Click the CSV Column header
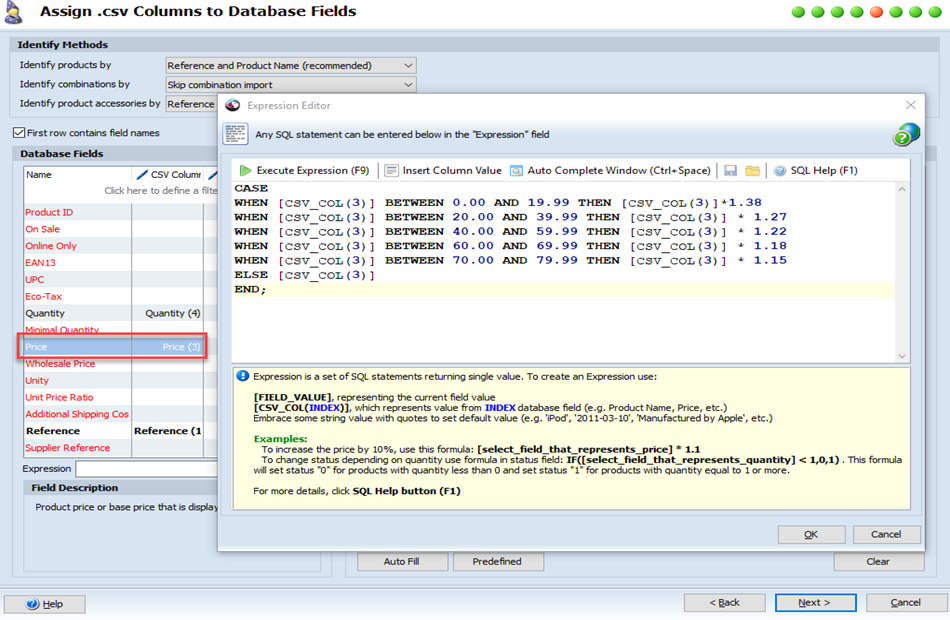 168,175
